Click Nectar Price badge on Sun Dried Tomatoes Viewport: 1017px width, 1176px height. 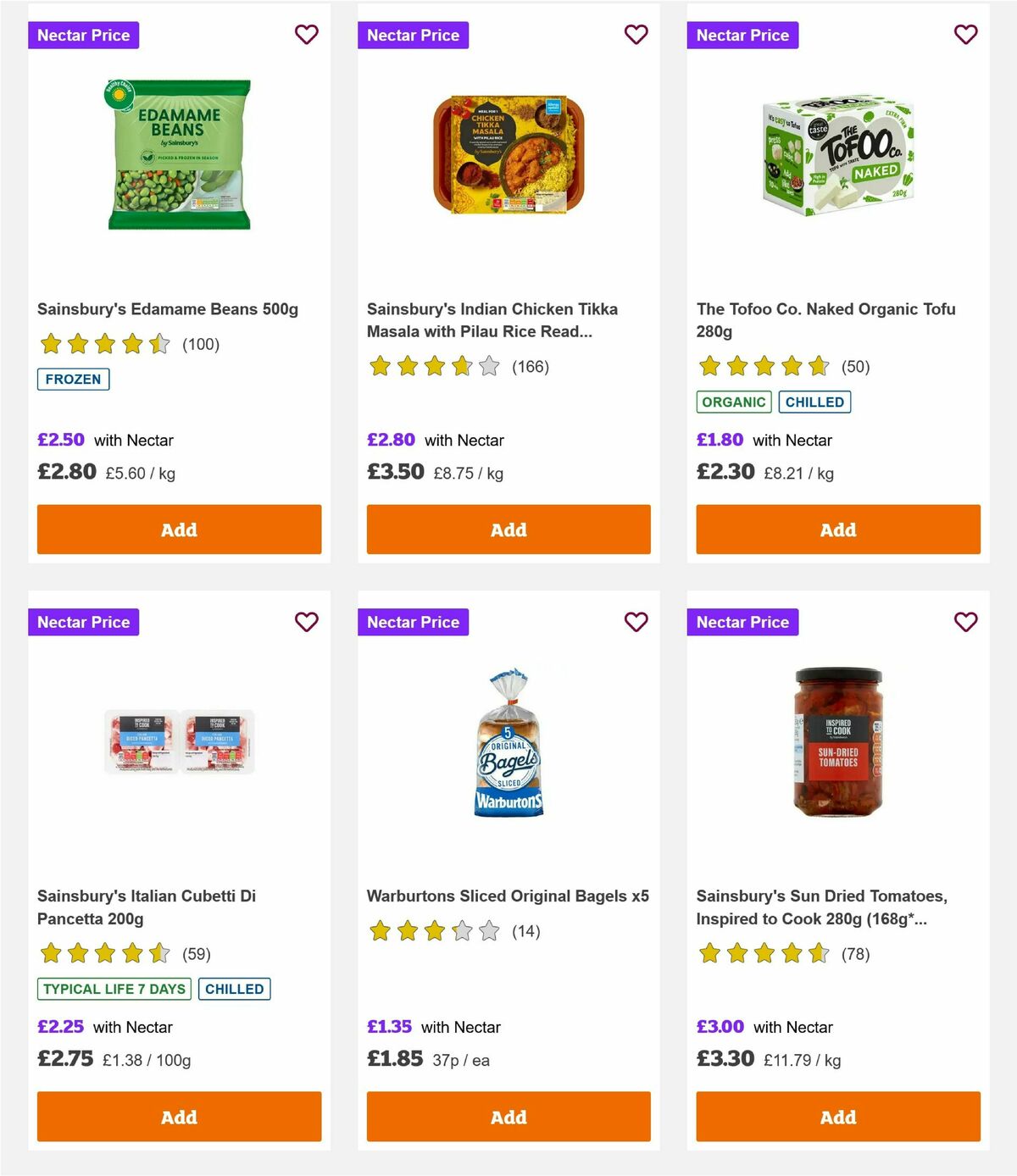[742, 621]
